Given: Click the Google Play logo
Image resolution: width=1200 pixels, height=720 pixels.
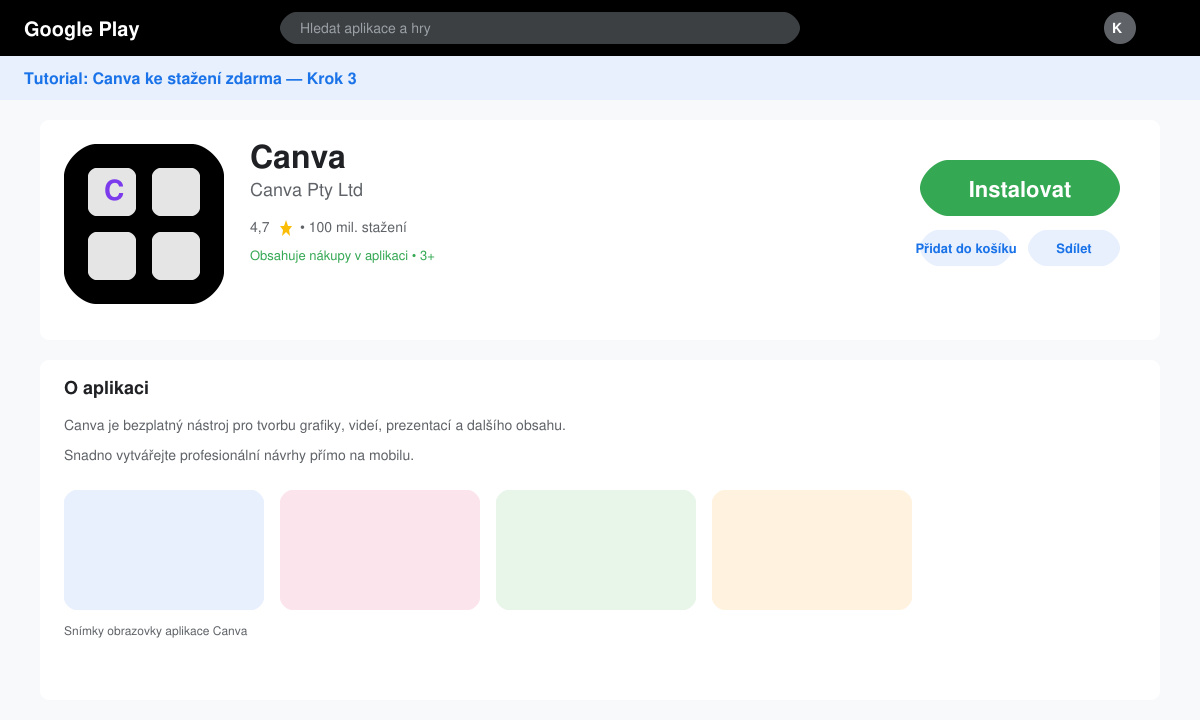Looking at the screenshot, I should tap(82, 29).
